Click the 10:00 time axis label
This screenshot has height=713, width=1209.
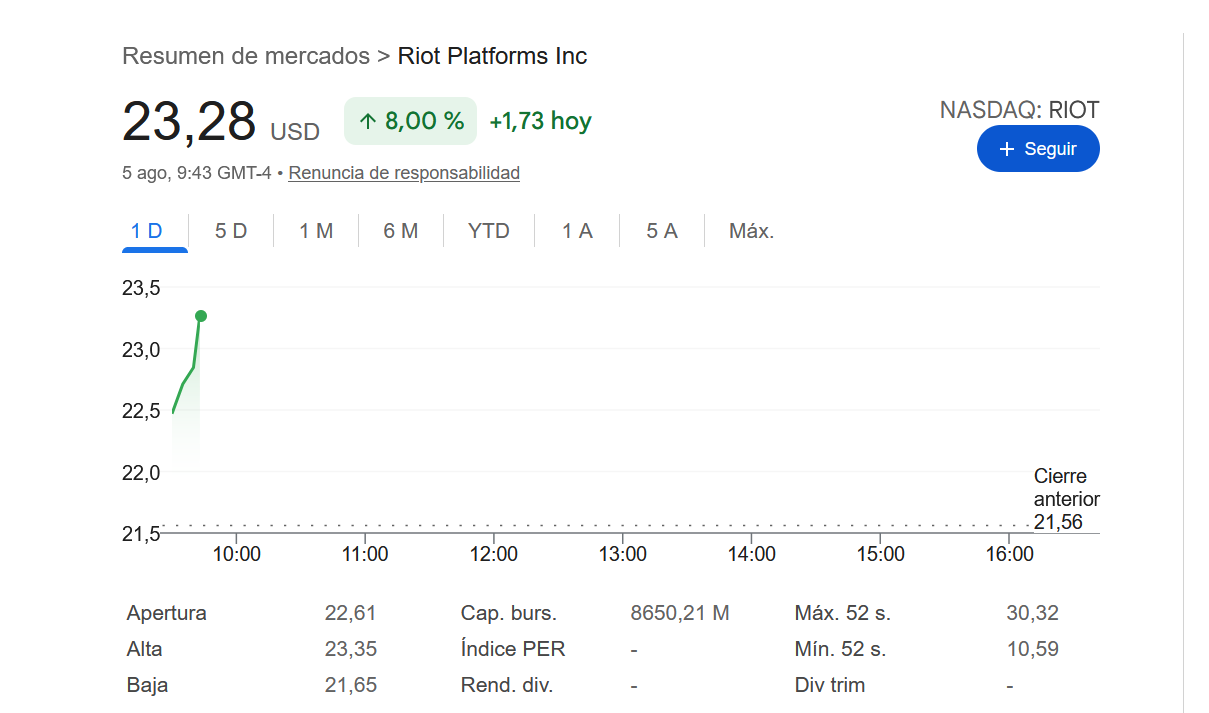coord(237,554)
